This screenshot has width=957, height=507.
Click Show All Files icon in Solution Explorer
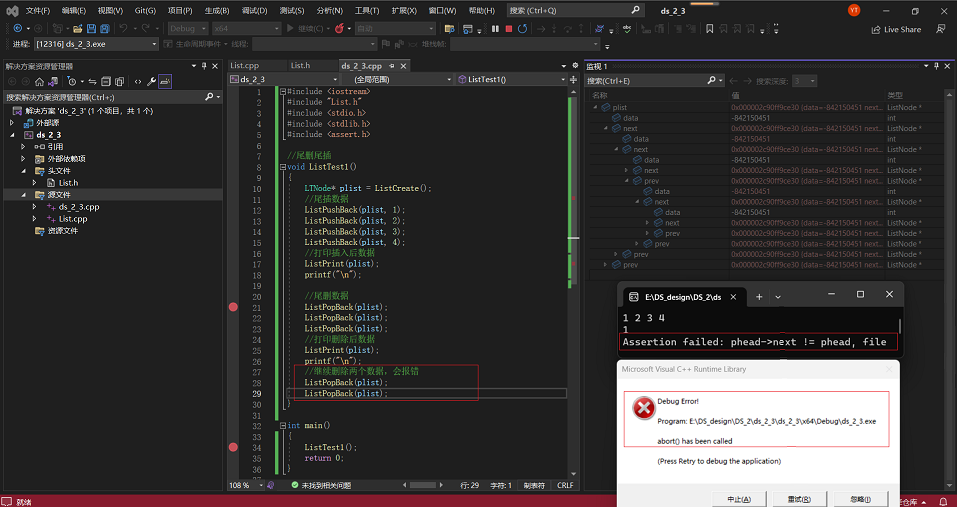tap(120, 81)
